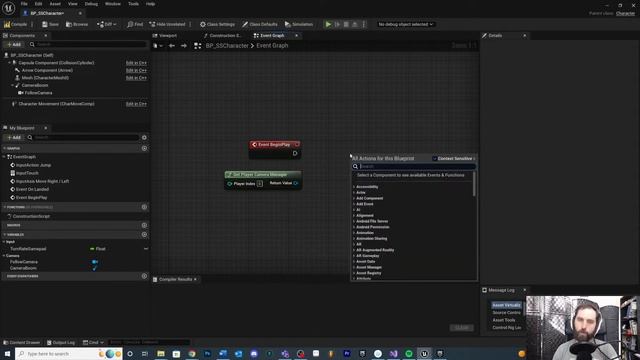This screenshot has height=360, width=640.
Task: Click the action list scrollbar
Action: (474, 184)
